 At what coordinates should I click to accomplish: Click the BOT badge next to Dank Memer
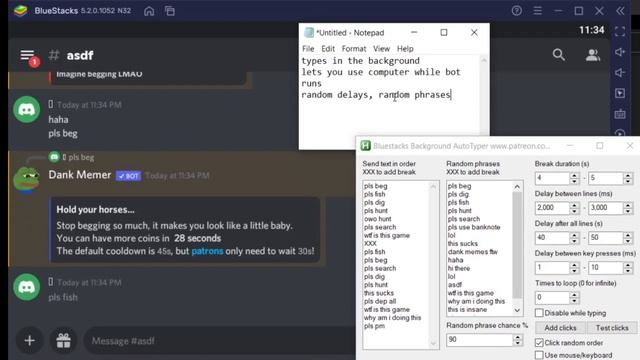(128, 176)
